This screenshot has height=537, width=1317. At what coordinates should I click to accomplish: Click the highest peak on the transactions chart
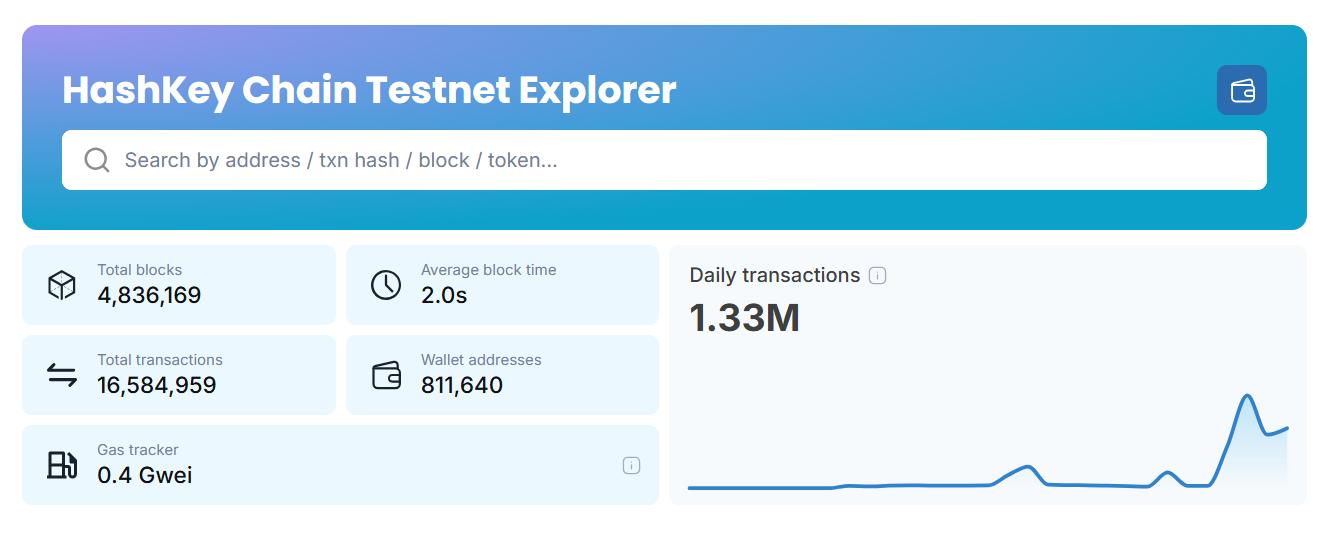point(1247,397)
